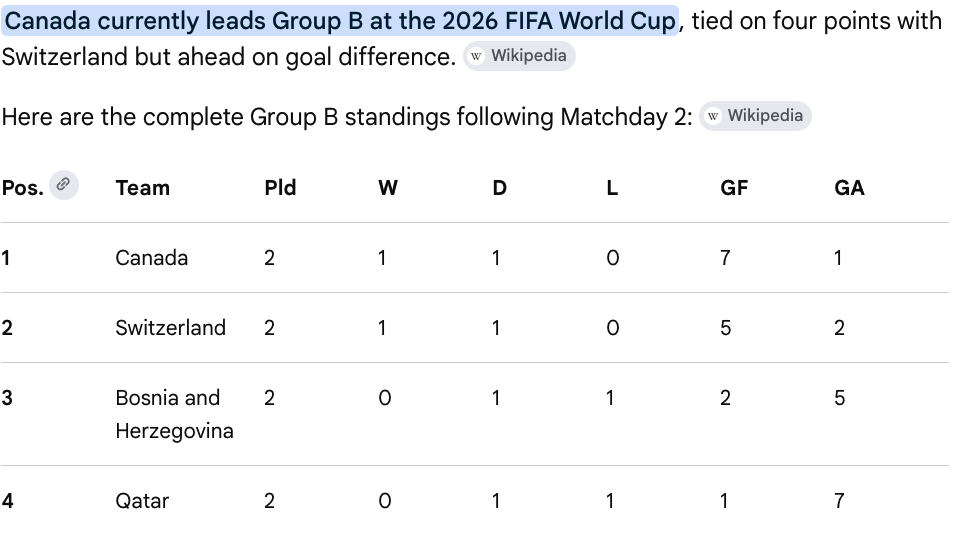Viewport: 954px width, 533px height.
Task: Click the Pld column header
Action: coord(280,188)
